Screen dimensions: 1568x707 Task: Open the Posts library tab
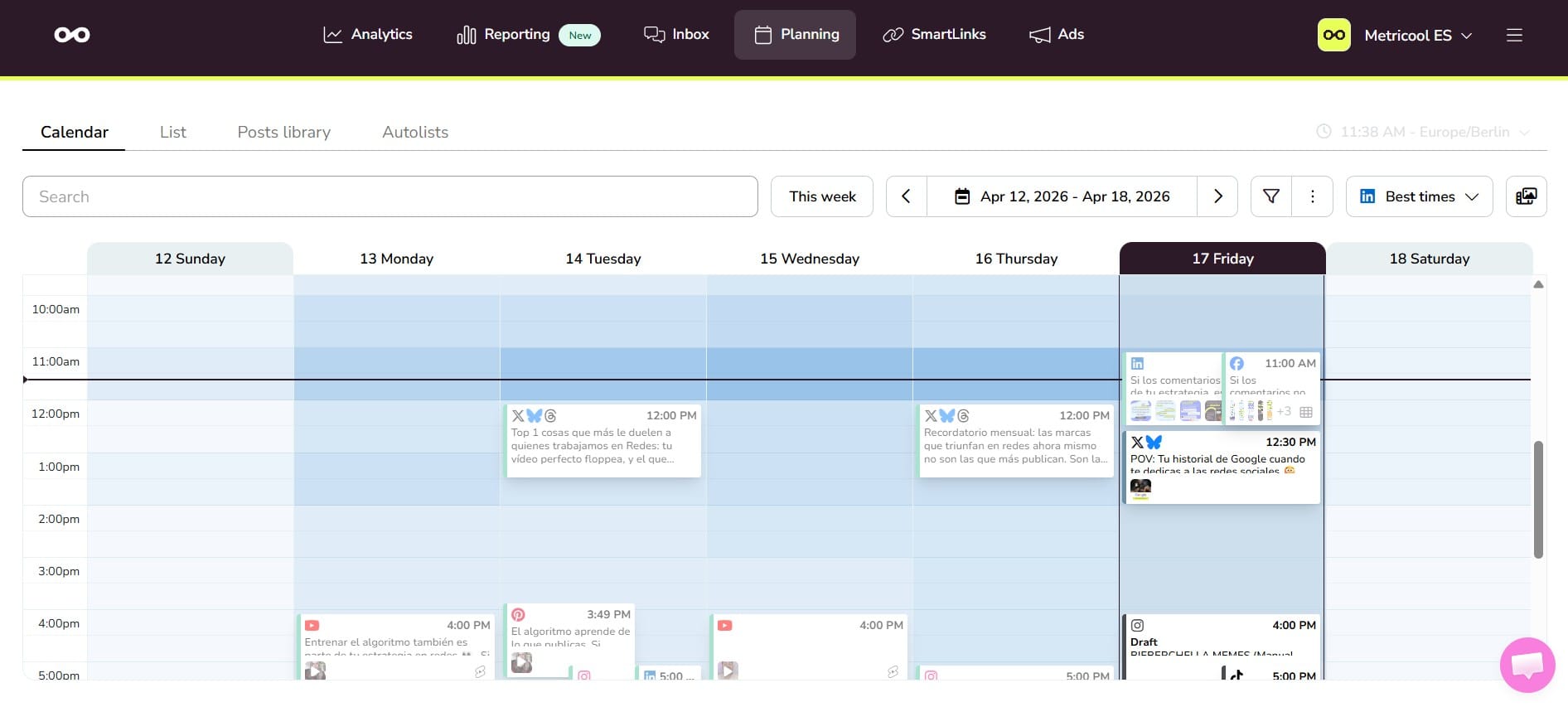284,132
